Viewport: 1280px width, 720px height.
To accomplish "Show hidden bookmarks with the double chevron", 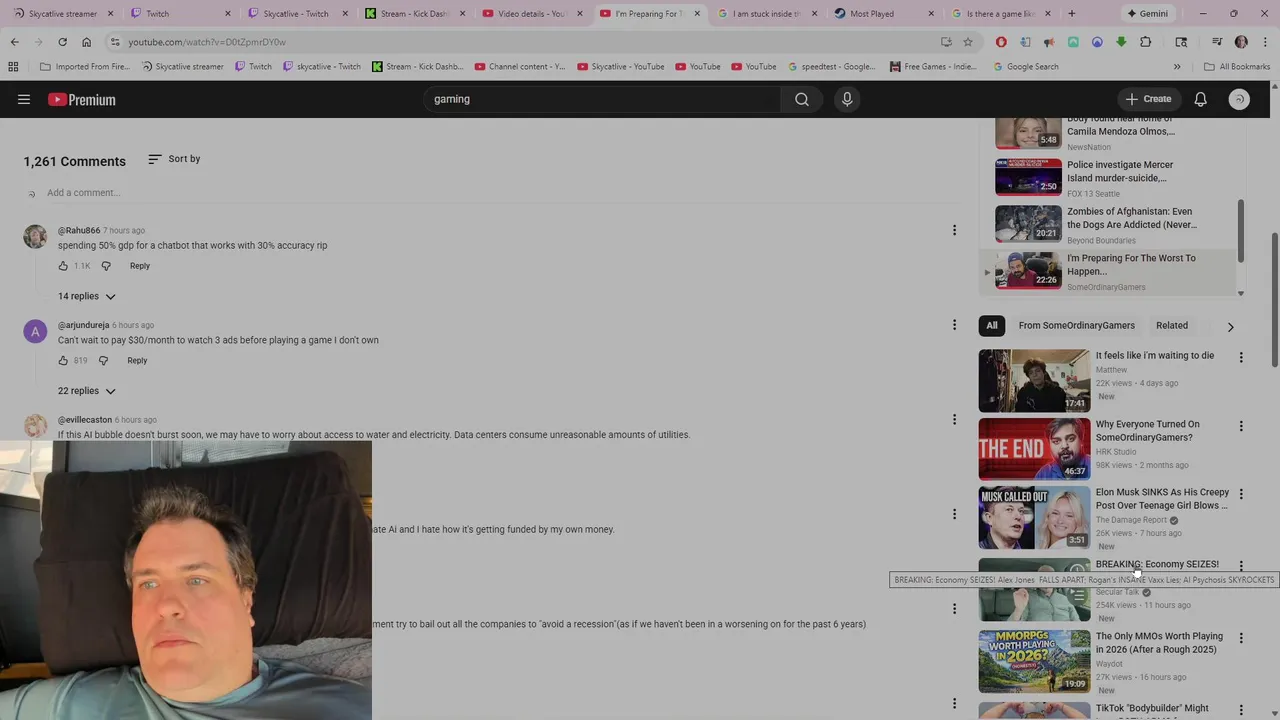I will pos(1177,67).
